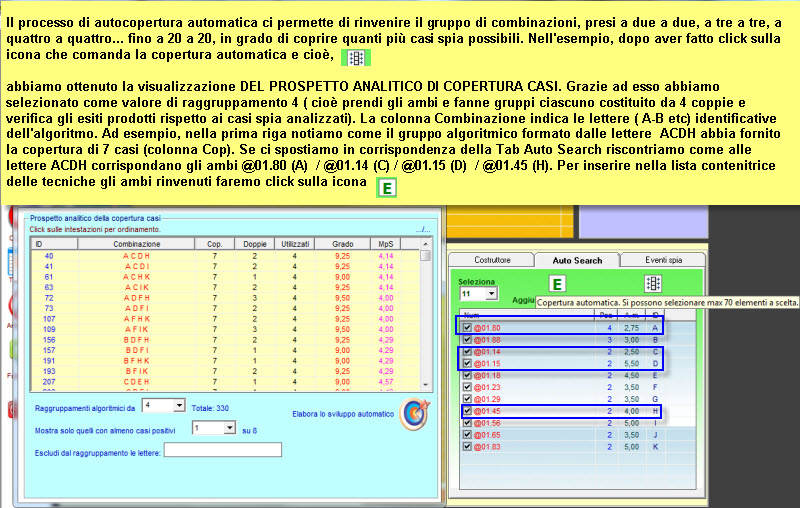
Task: Select row ID 41 combination A C D I
Action: click(226, 266)
